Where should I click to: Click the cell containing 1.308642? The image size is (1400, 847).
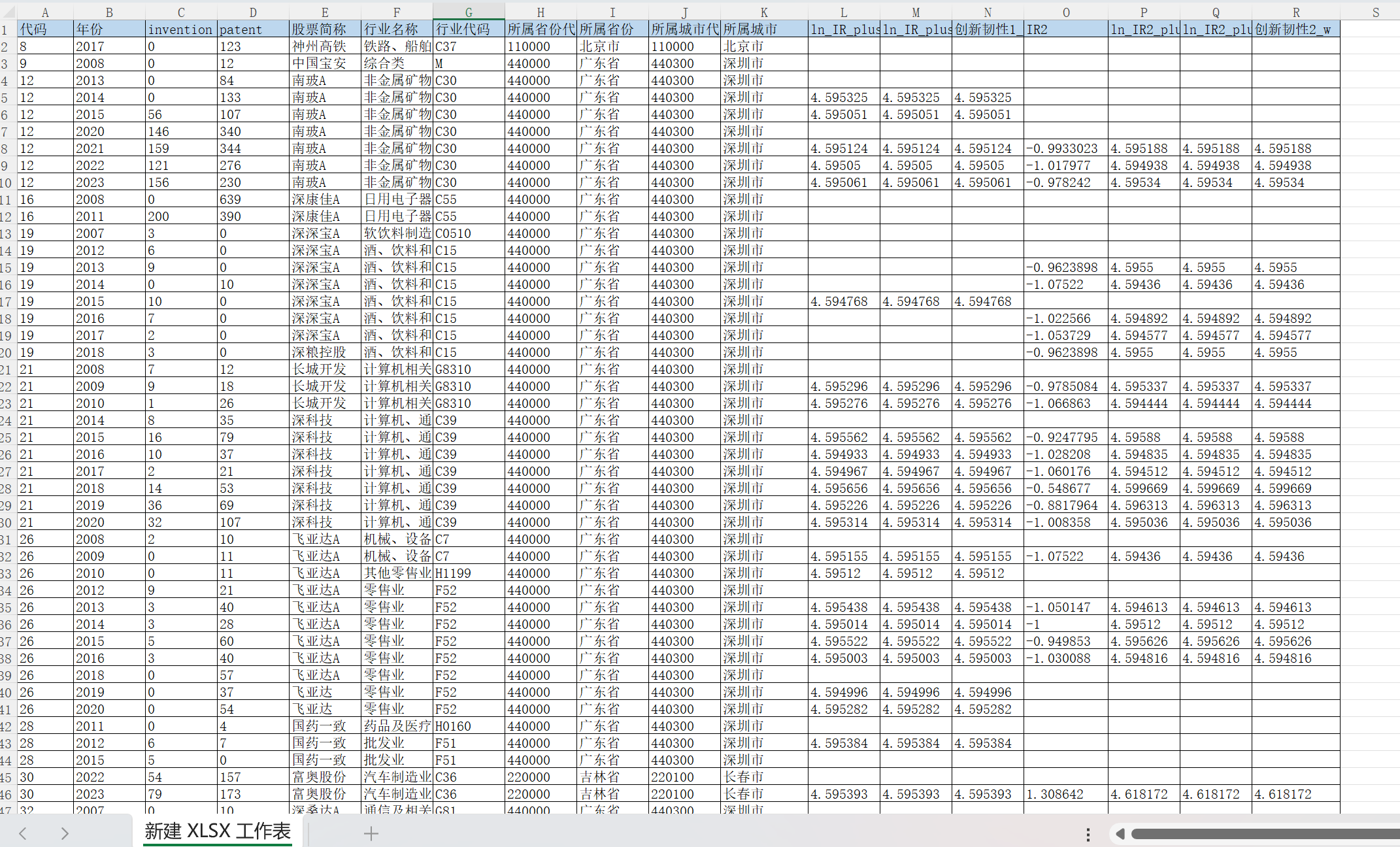pos(1065,794)
